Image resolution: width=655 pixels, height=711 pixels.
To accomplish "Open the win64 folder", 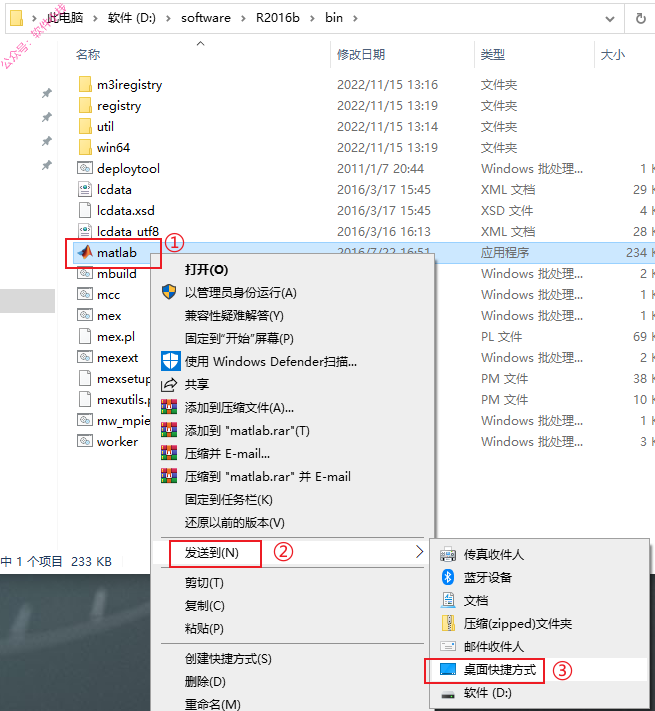I will pyautogui.click(x=113, y=147).
